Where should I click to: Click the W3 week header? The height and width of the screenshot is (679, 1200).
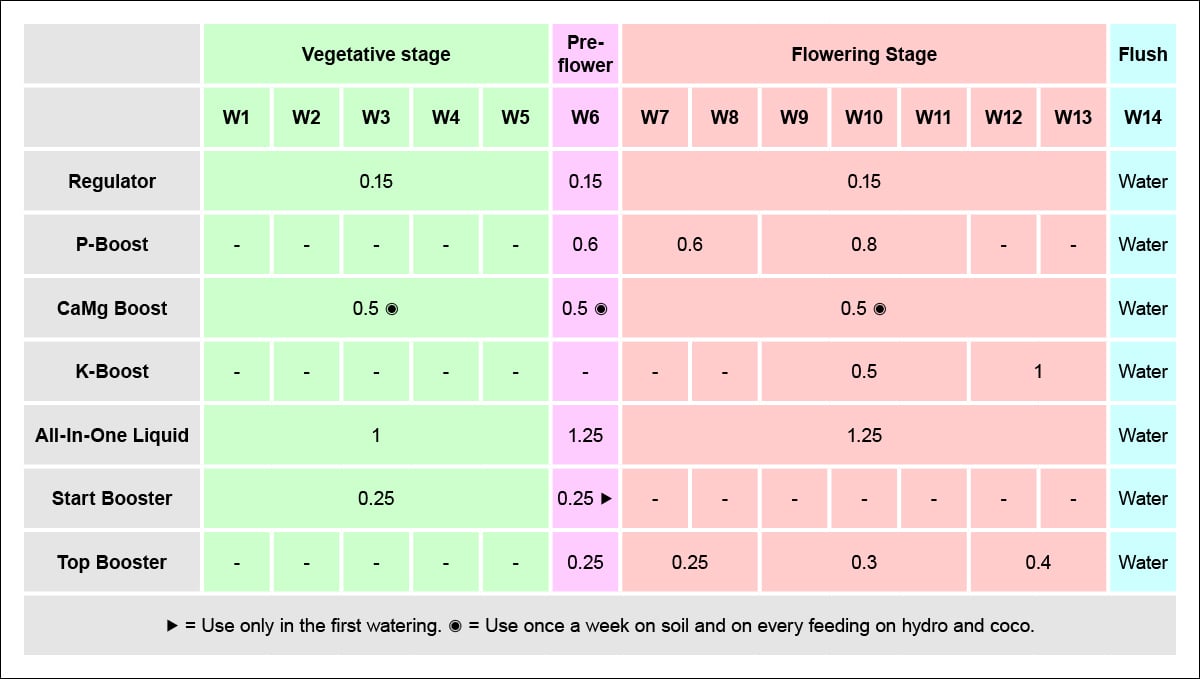pos(376,117)
